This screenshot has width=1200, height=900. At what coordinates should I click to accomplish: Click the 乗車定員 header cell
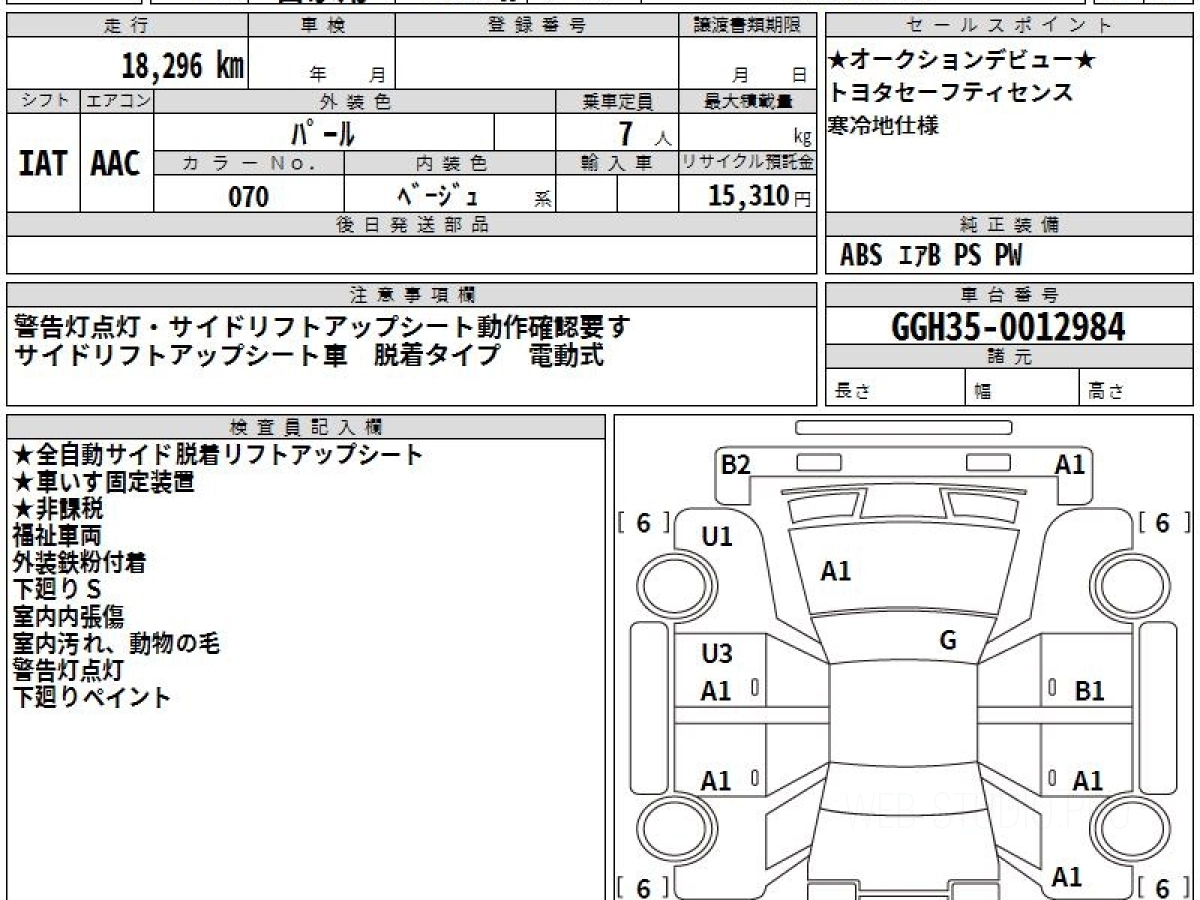(x=617, y=101)
